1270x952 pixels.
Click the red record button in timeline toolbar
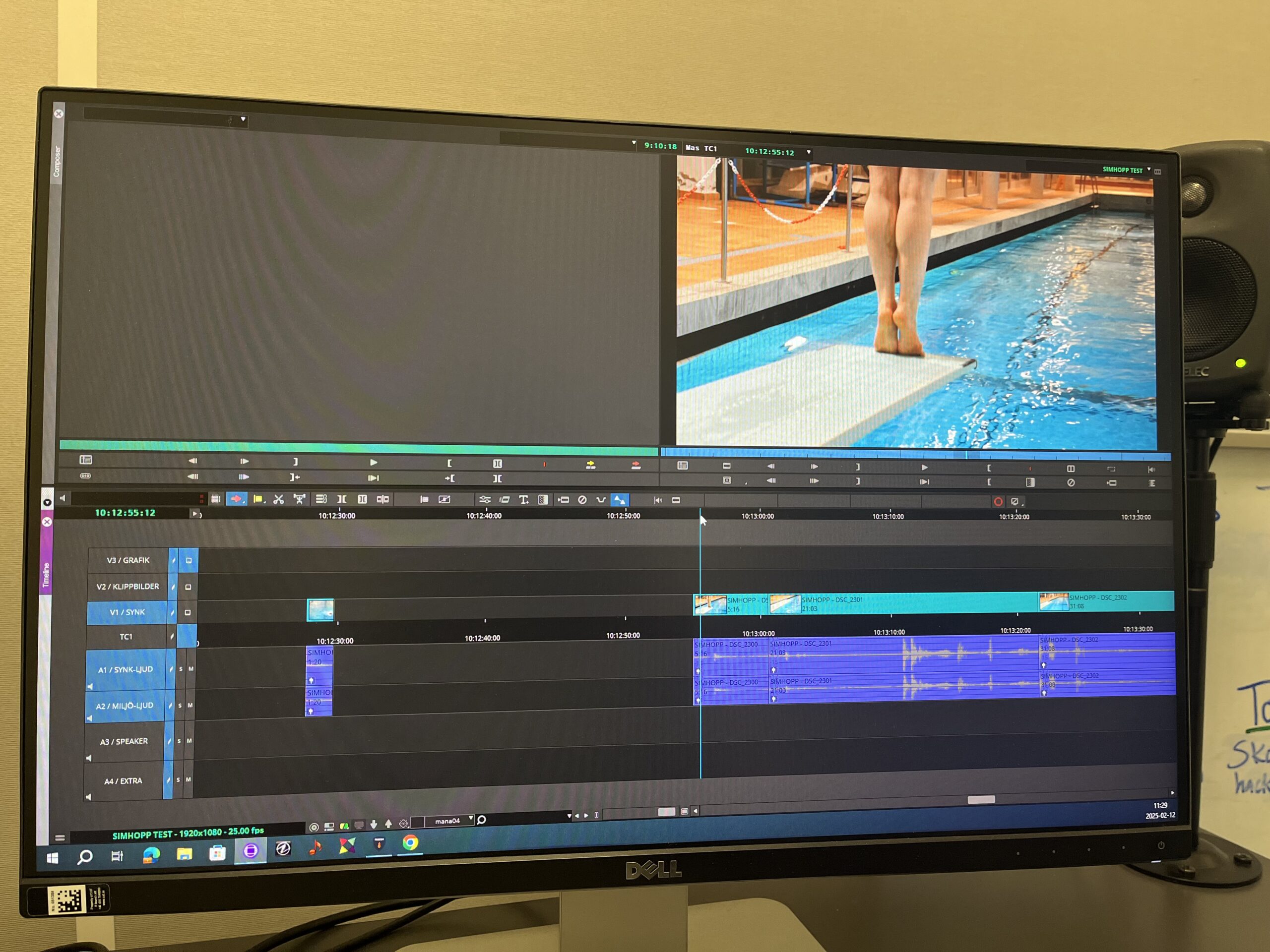click(998, 502)
